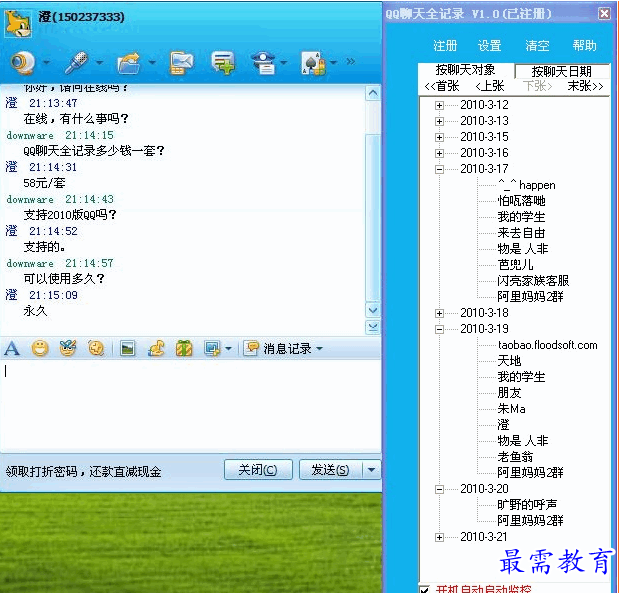621x593 pixels.
Task: Select taobao.floodsoft.com chat record
Action: [547, 345]
